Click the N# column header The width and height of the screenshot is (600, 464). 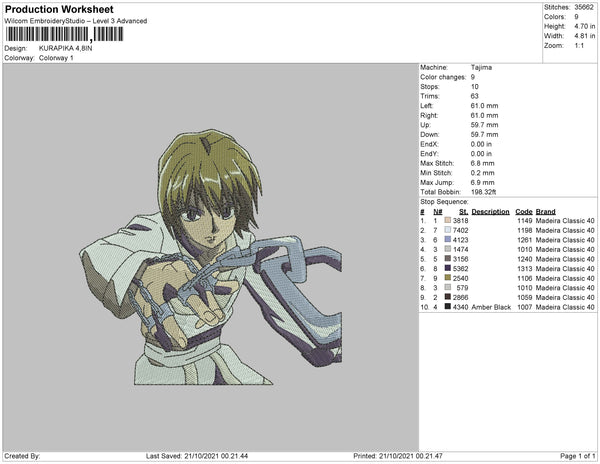pos(438,212)
